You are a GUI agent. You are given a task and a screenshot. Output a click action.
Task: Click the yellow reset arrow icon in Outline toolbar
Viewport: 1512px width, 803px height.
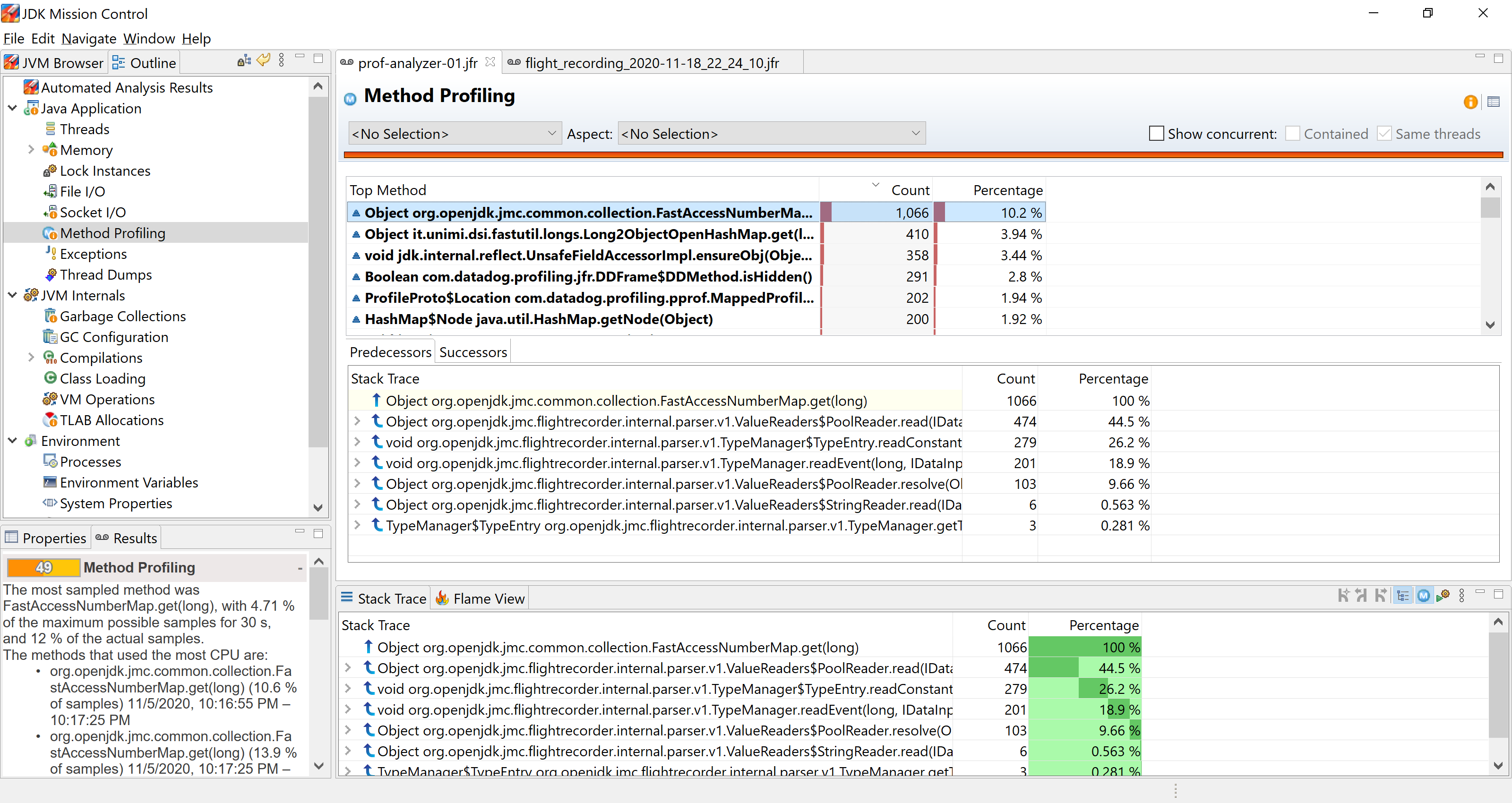(x=264, y=60)
